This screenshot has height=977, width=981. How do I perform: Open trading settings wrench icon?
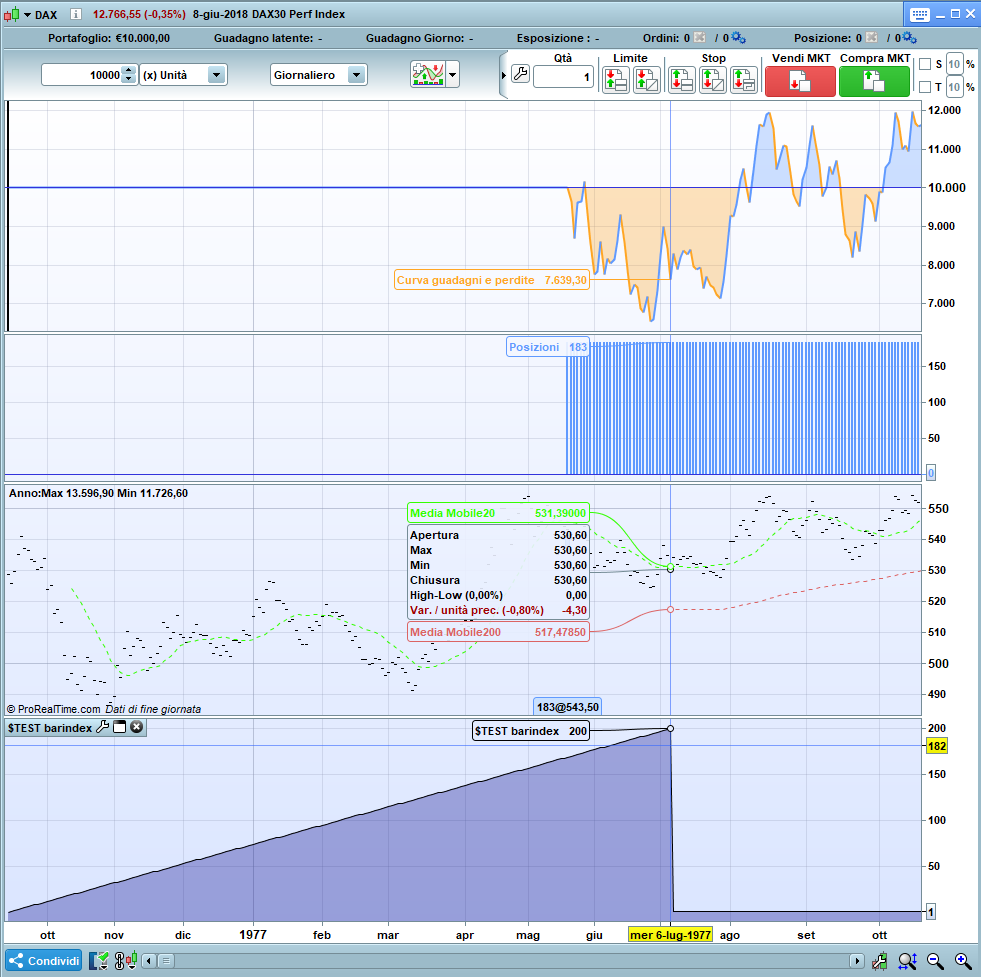[x=520, y=74]
